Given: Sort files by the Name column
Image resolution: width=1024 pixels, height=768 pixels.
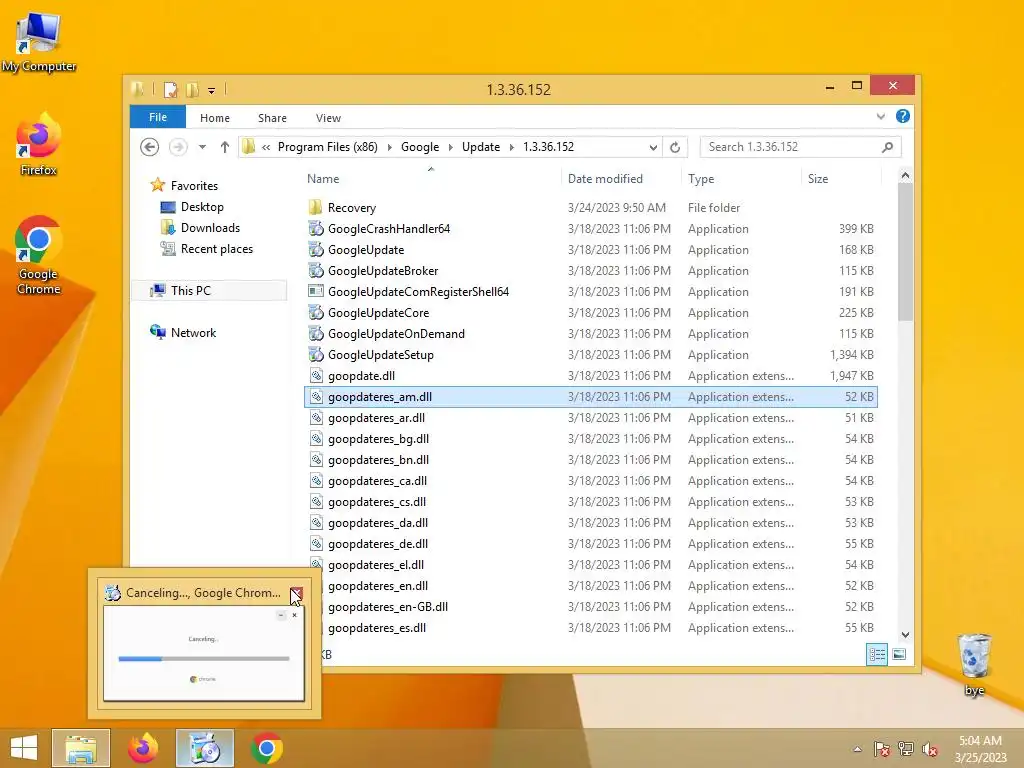Looking at the screenshot, I should click(431, 179).
